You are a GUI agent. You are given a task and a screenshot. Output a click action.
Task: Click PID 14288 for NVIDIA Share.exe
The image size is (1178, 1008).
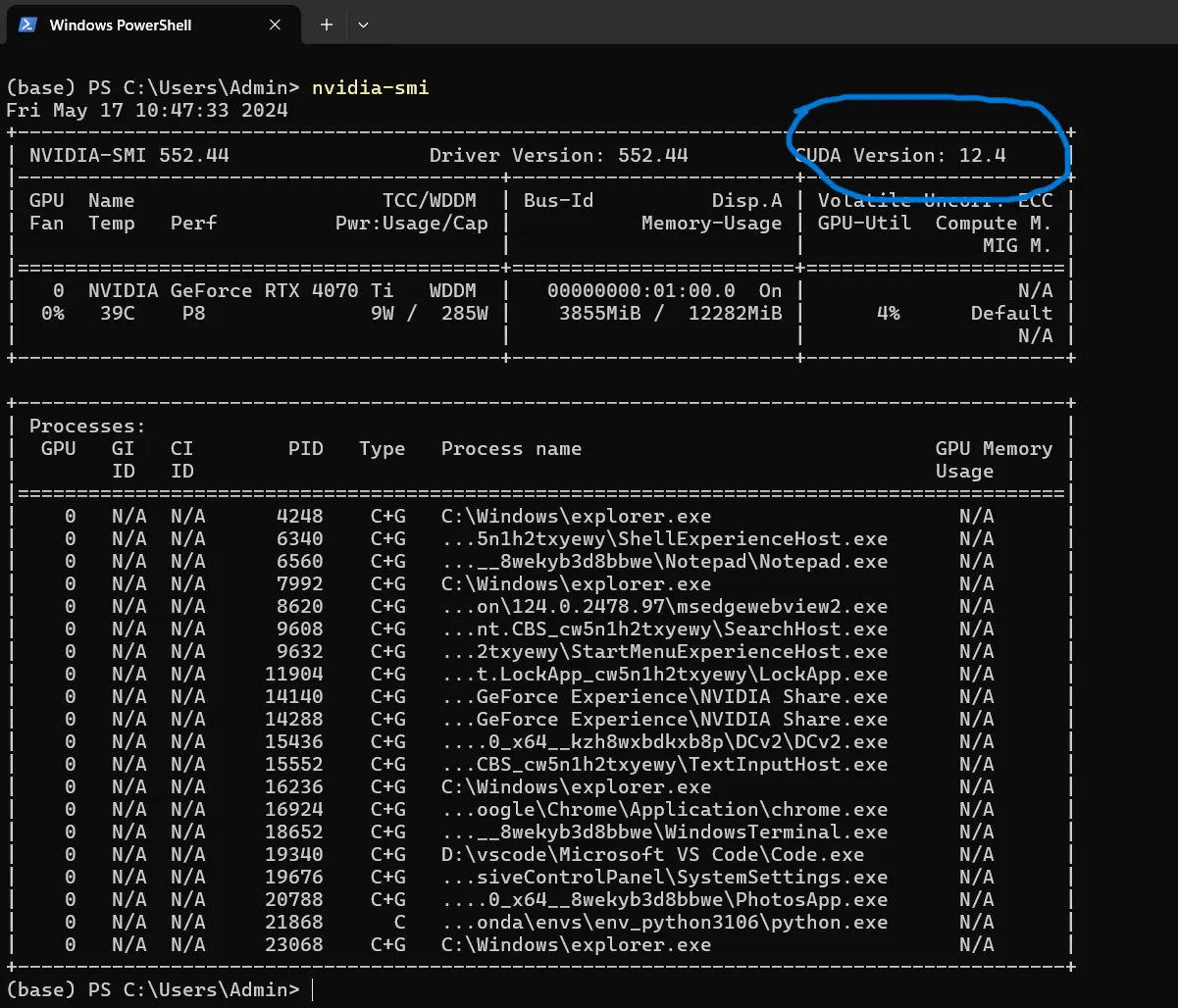(x=294, y=719)
